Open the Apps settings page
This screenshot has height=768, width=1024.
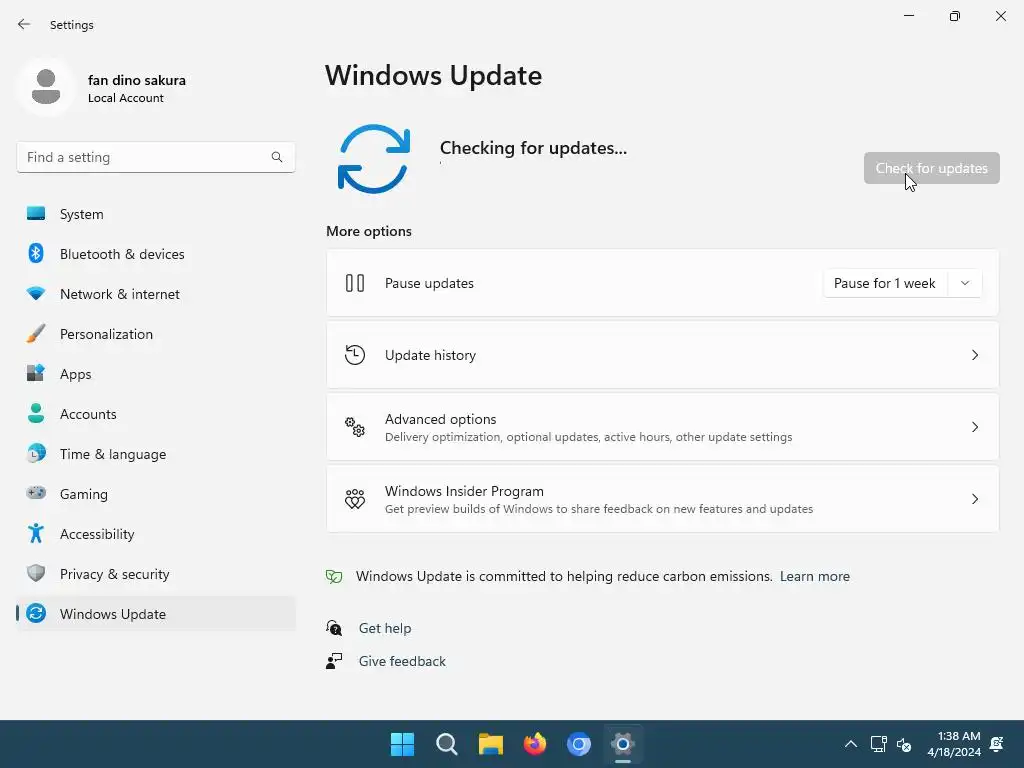click(156, 374)
